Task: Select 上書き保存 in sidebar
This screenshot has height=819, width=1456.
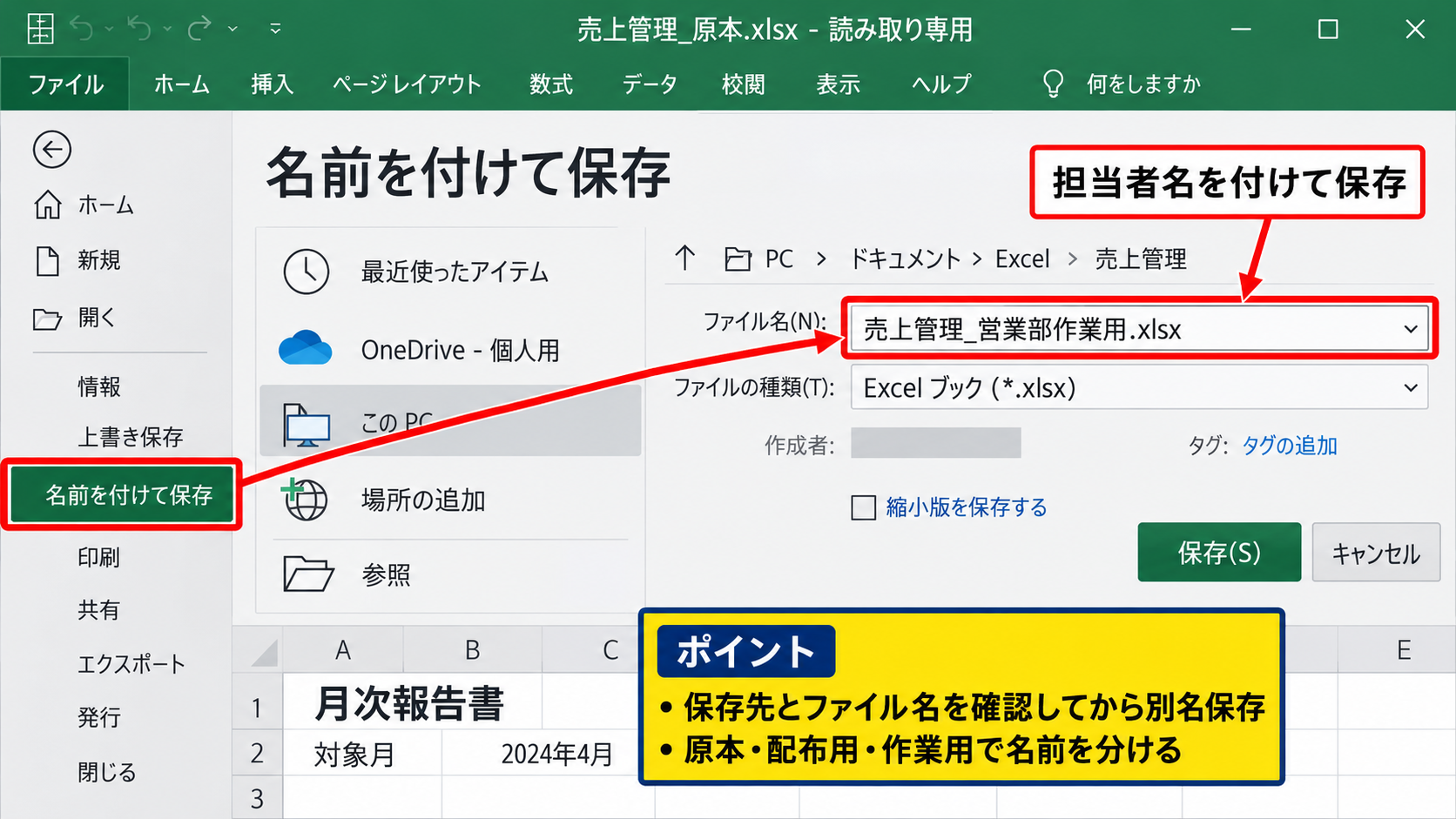Action: pyautogui.click(x=131, y=437)
